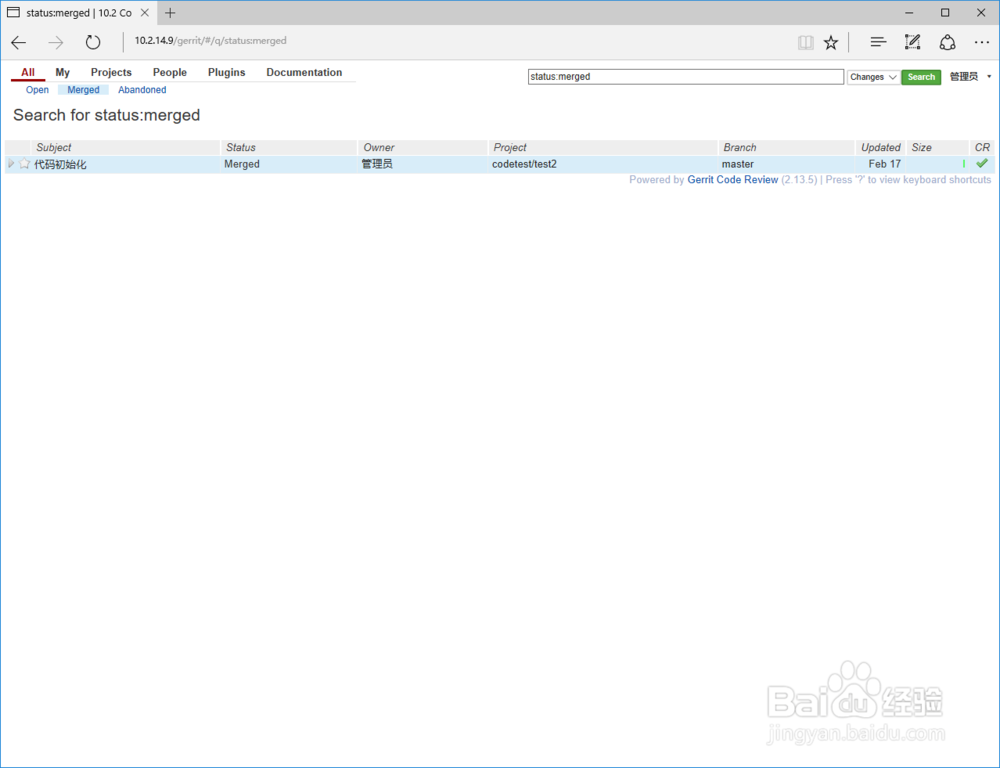Click the green CR check mark icon
Image resolution: width=1000 pixels, height=768 pixels.
981,163
